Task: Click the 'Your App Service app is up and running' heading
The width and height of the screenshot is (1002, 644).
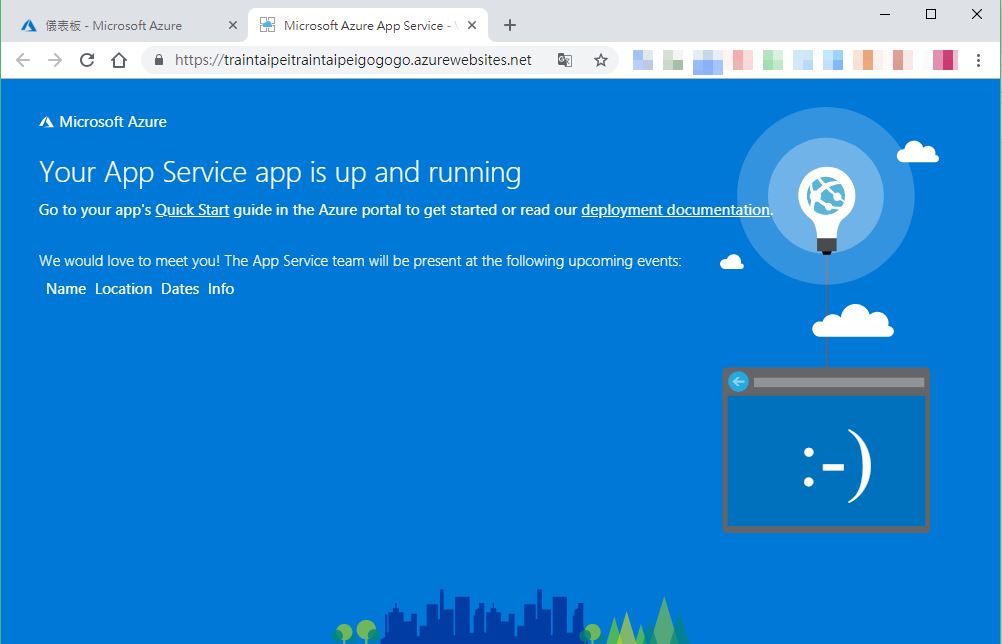Action: 280,172
